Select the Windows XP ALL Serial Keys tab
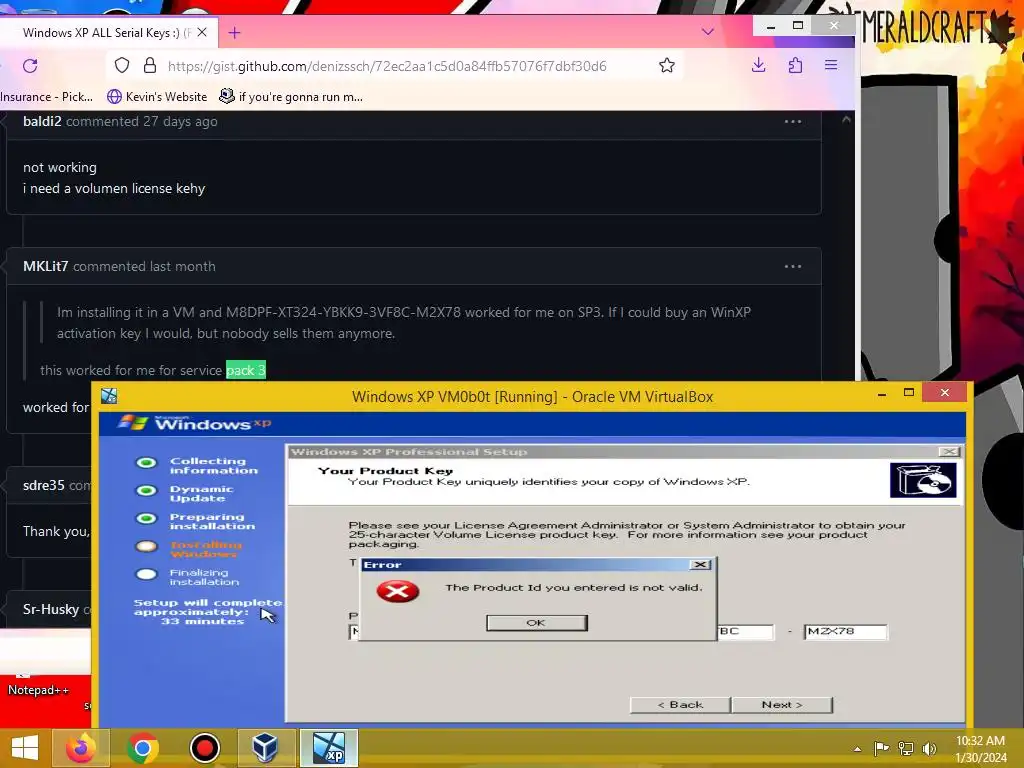This screenshot has height=768, width=1024. click(108, 32)
